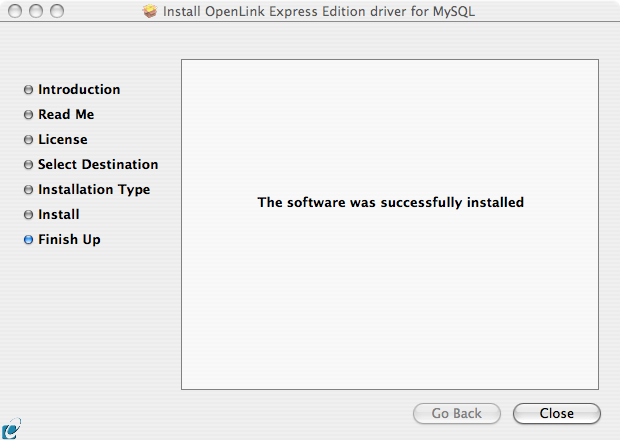Click the Select Destination step bullet
620x440 pixels.
(28, 164)
